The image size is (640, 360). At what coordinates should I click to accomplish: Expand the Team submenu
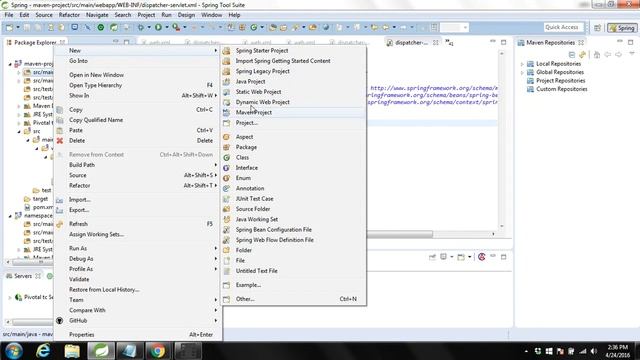click(x=138, y=300)
